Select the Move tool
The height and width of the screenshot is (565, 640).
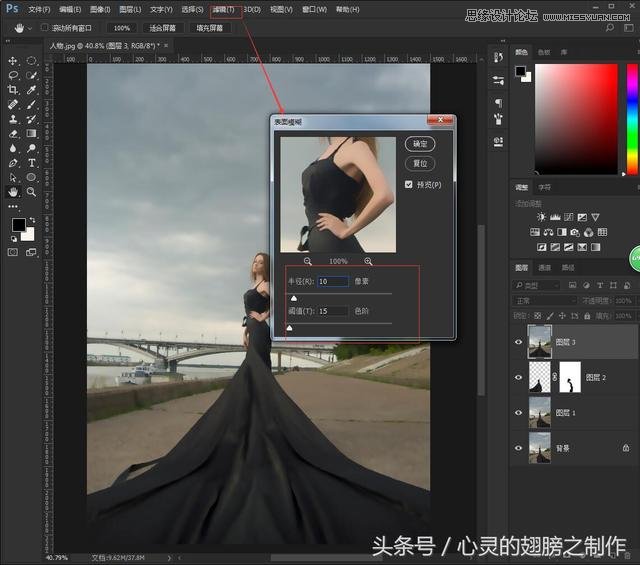point(13,61)
